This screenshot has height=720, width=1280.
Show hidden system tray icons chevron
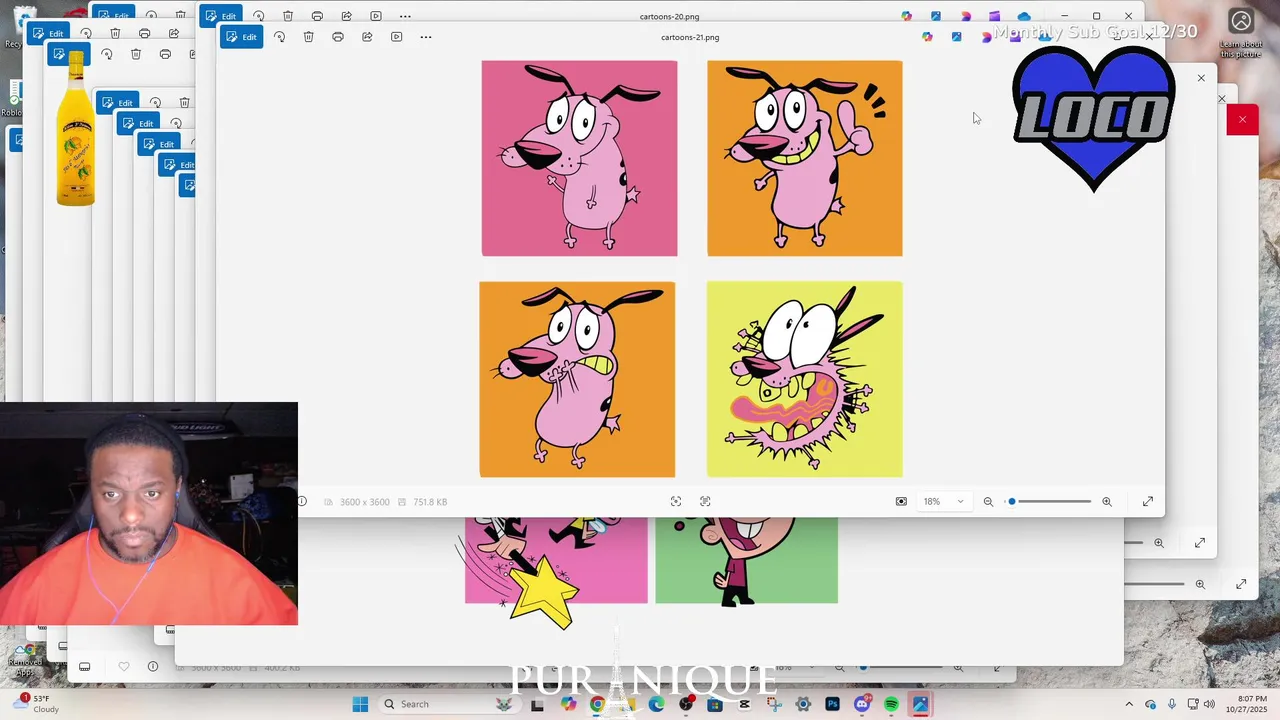[x=1129, y=704]
